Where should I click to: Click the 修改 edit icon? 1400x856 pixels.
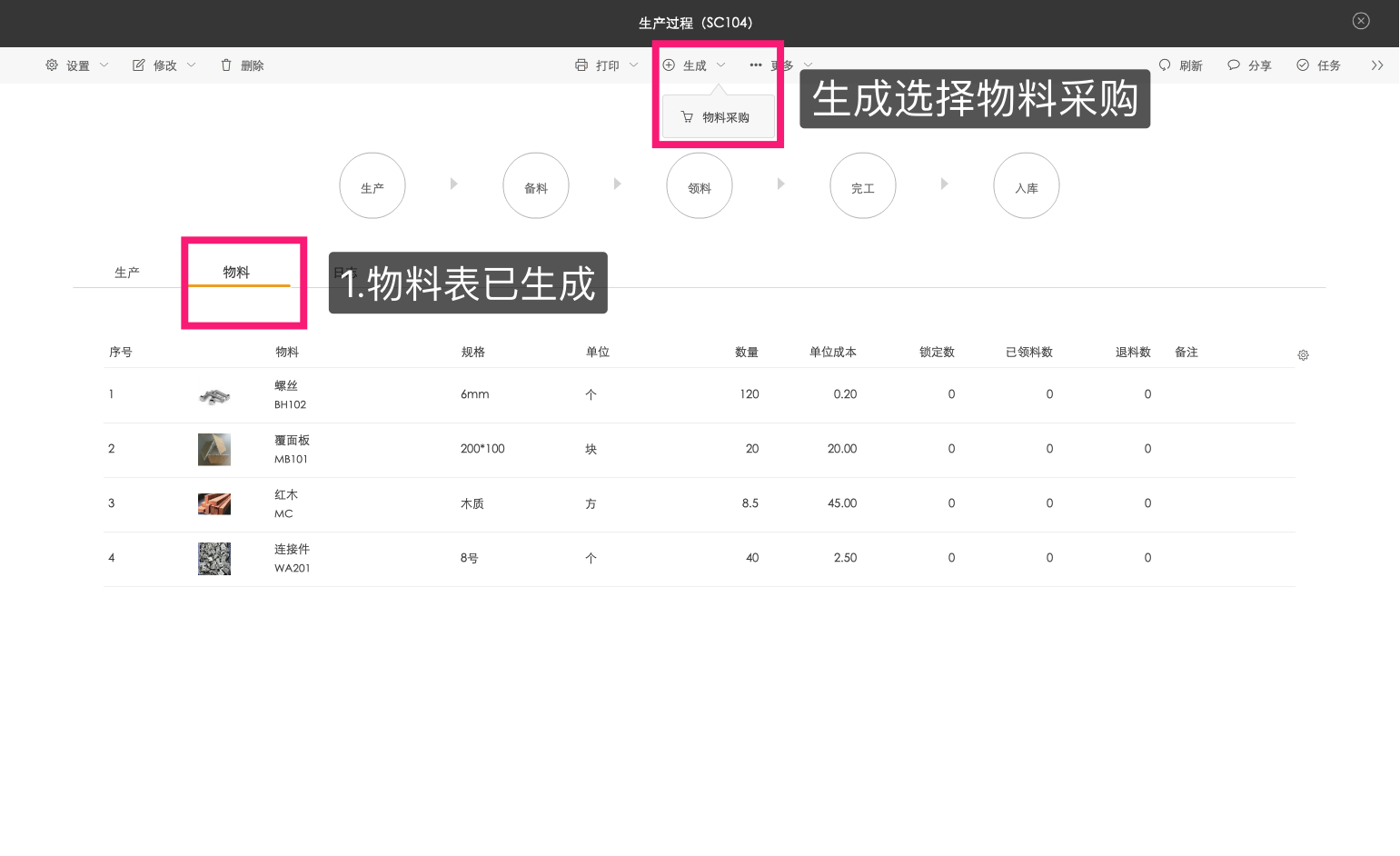[x=138, y=65]
